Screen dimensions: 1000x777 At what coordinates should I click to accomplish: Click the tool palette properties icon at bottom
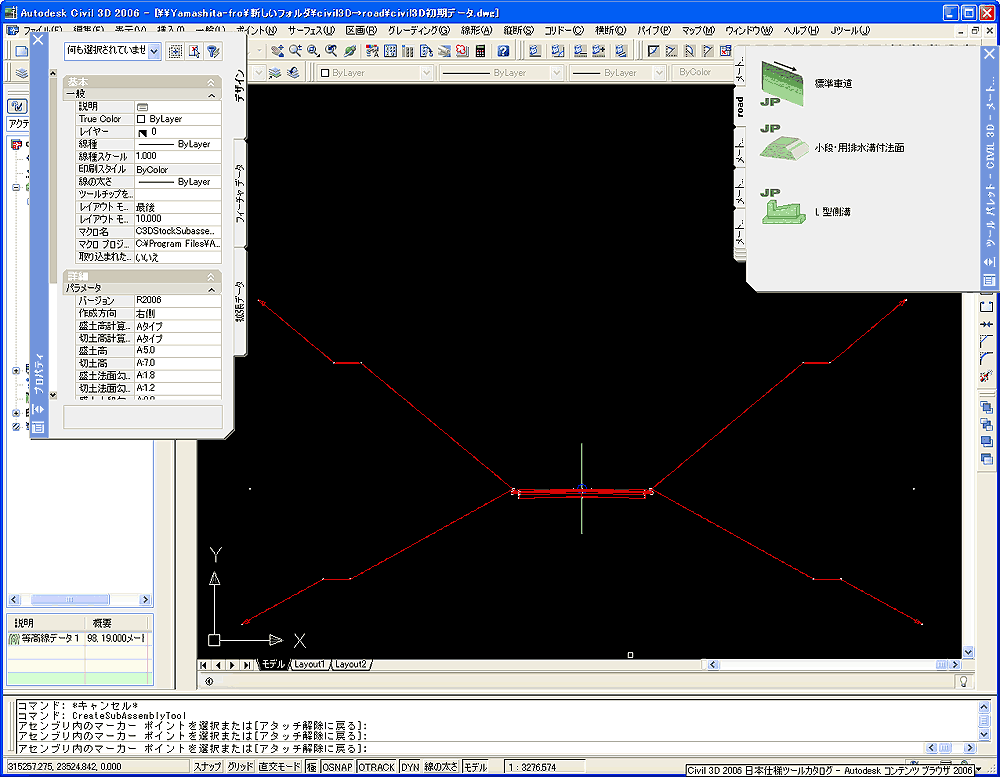[989, 279]
